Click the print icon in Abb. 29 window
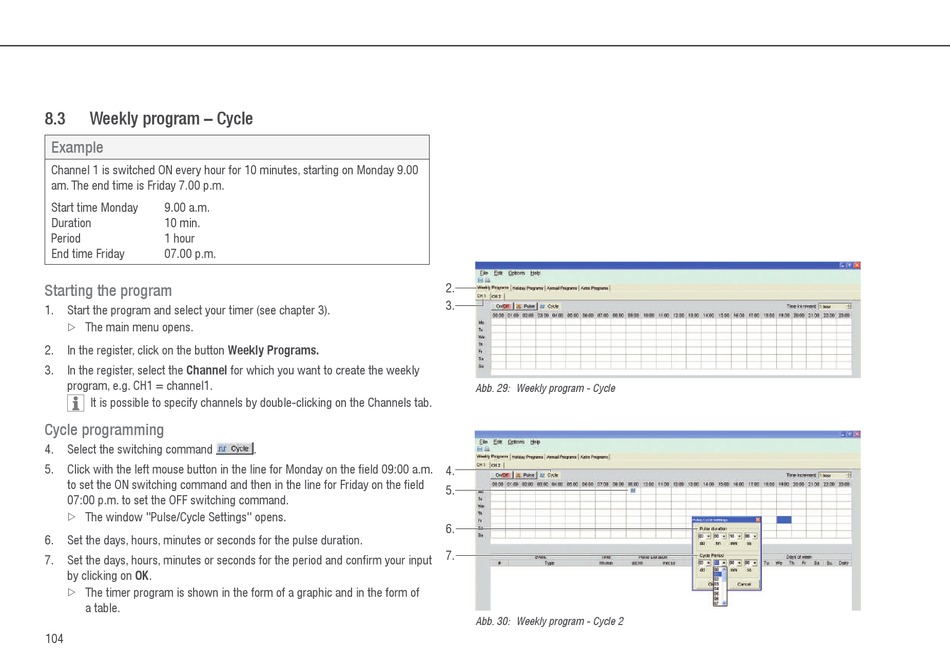The width and height of the screenshot is (950, 670). pos(488,280)
